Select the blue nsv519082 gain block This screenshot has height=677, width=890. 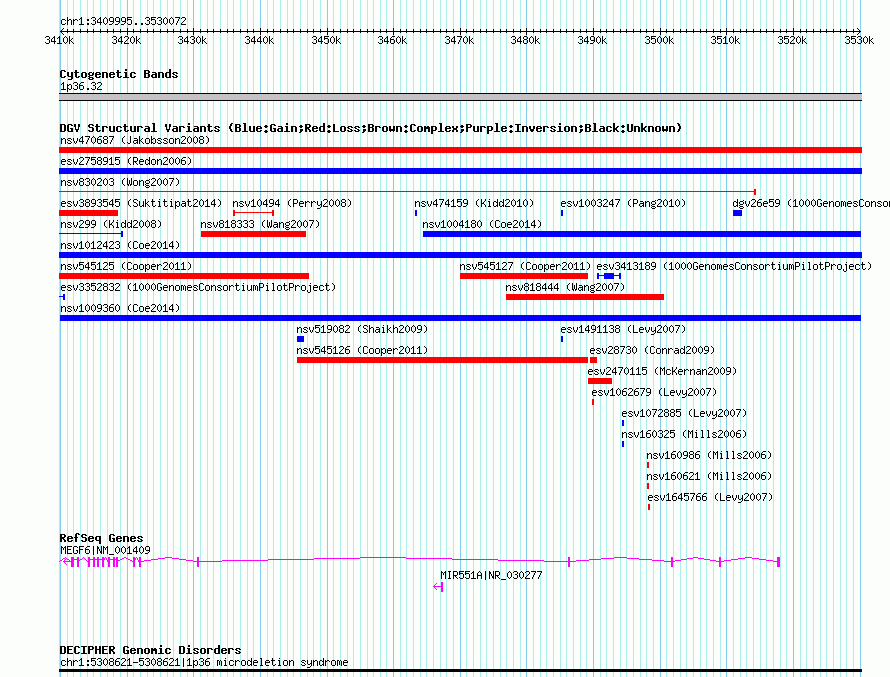[300, 339]
